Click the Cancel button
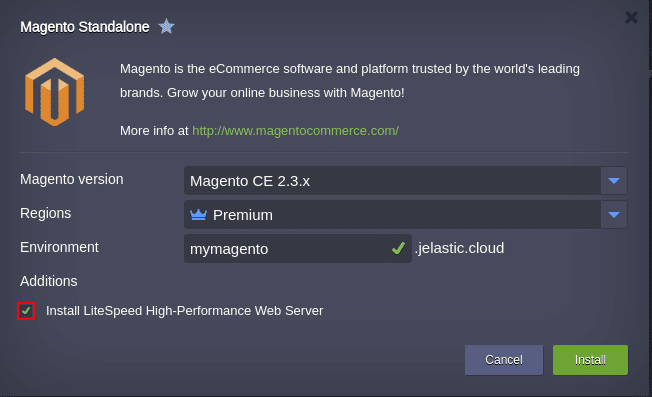Screen dimensions: 652x397 [504, 360]
